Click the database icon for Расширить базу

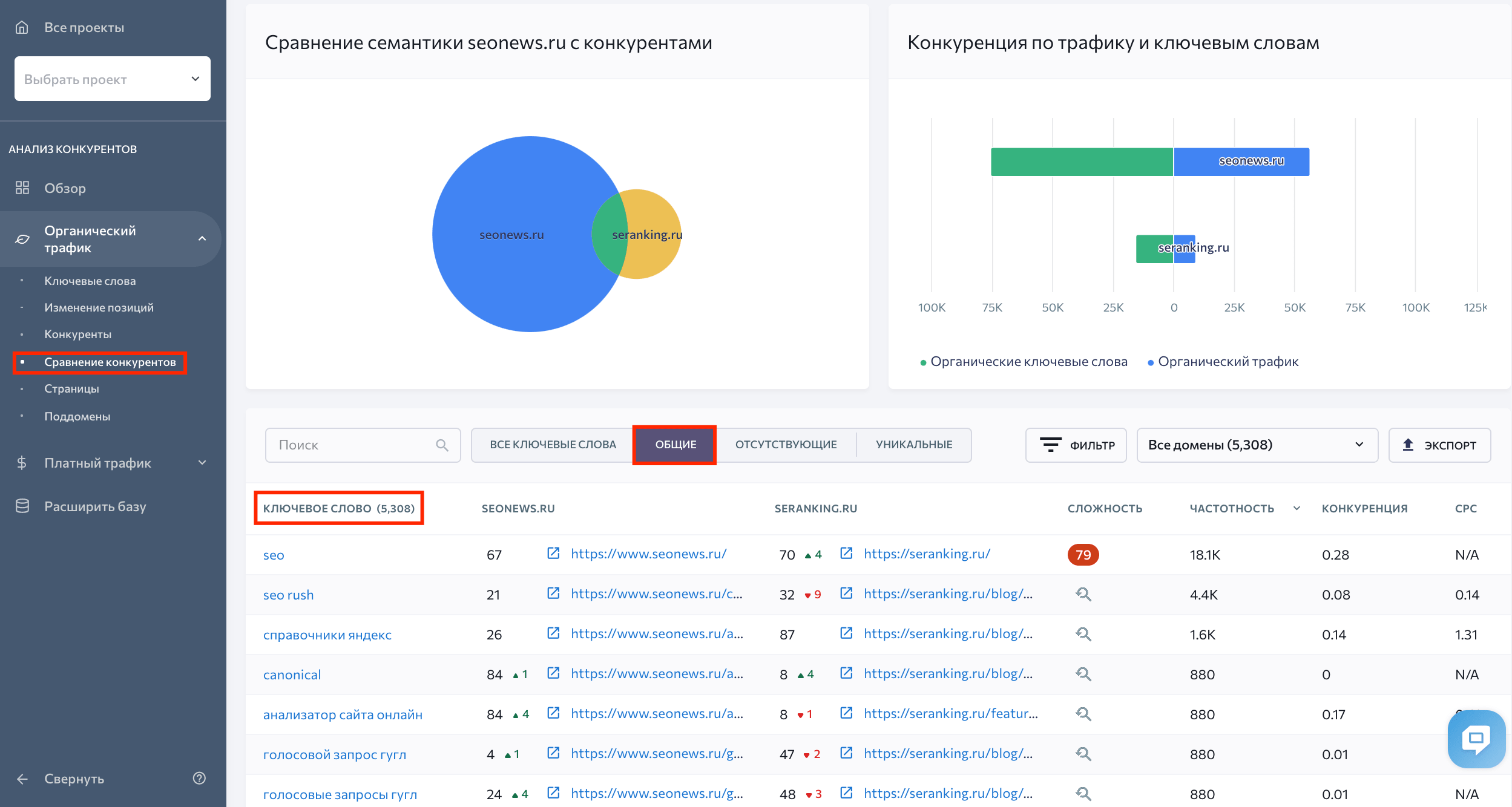click(22, 506)
